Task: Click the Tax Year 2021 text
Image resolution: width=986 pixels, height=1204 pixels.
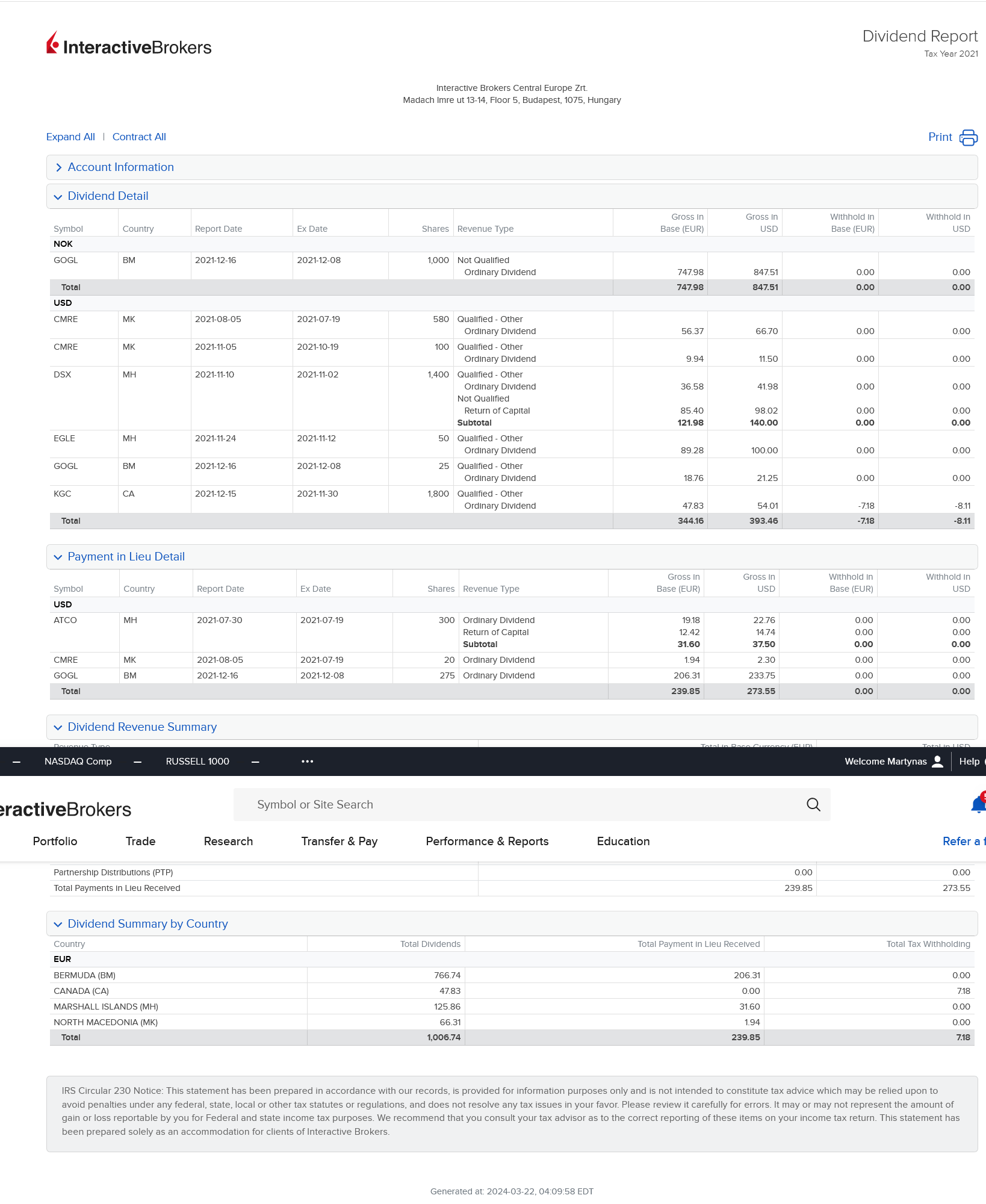Action: point(951,54)
